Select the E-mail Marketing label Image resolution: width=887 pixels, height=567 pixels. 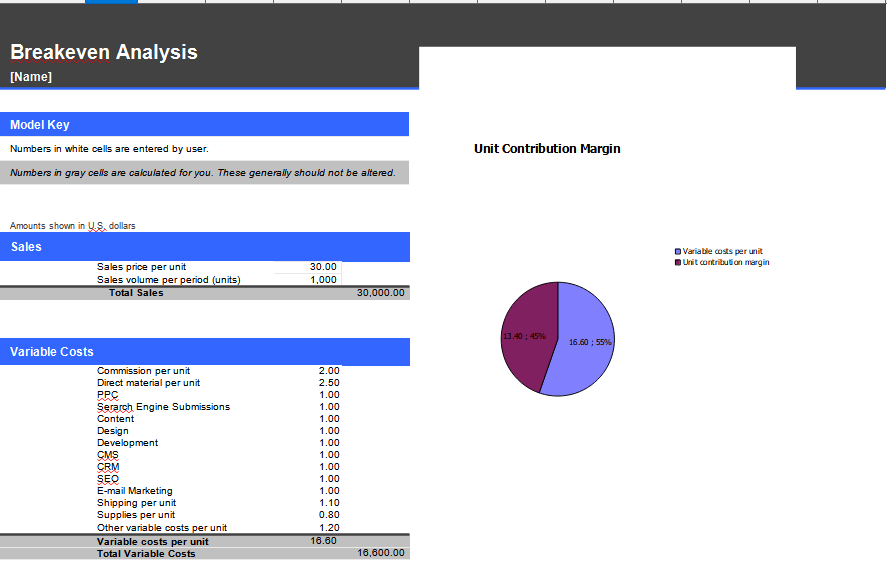[x=135, y=491]
